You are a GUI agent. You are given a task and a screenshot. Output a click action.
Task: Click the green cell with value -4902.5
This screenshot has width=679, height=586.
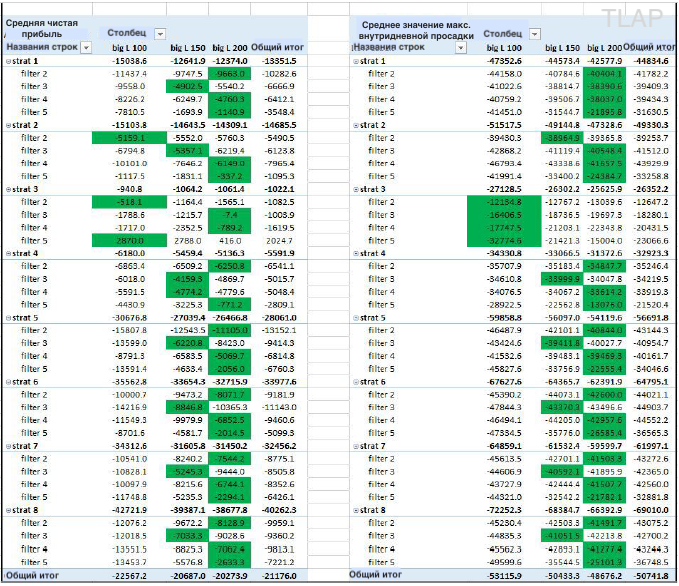click(188, 87)
